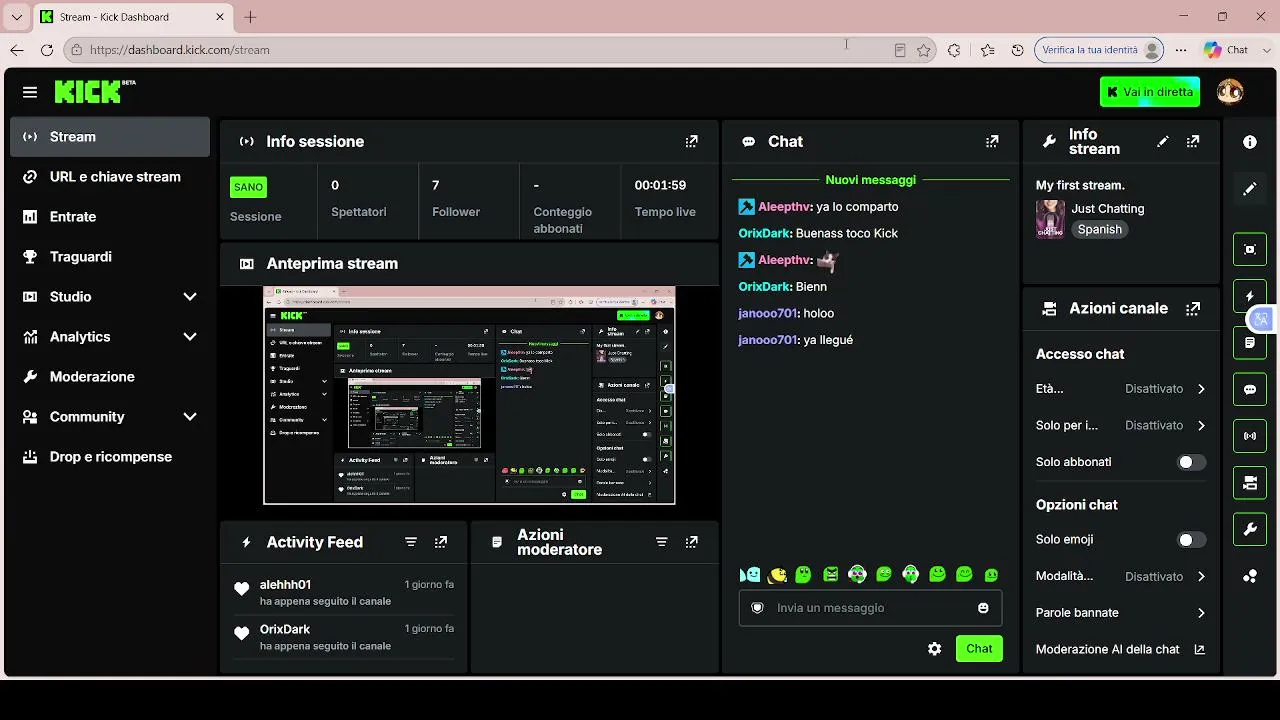Pop out the Azioni canale panel
Screen dimensions: 1280x720
tap(1193, 309)
